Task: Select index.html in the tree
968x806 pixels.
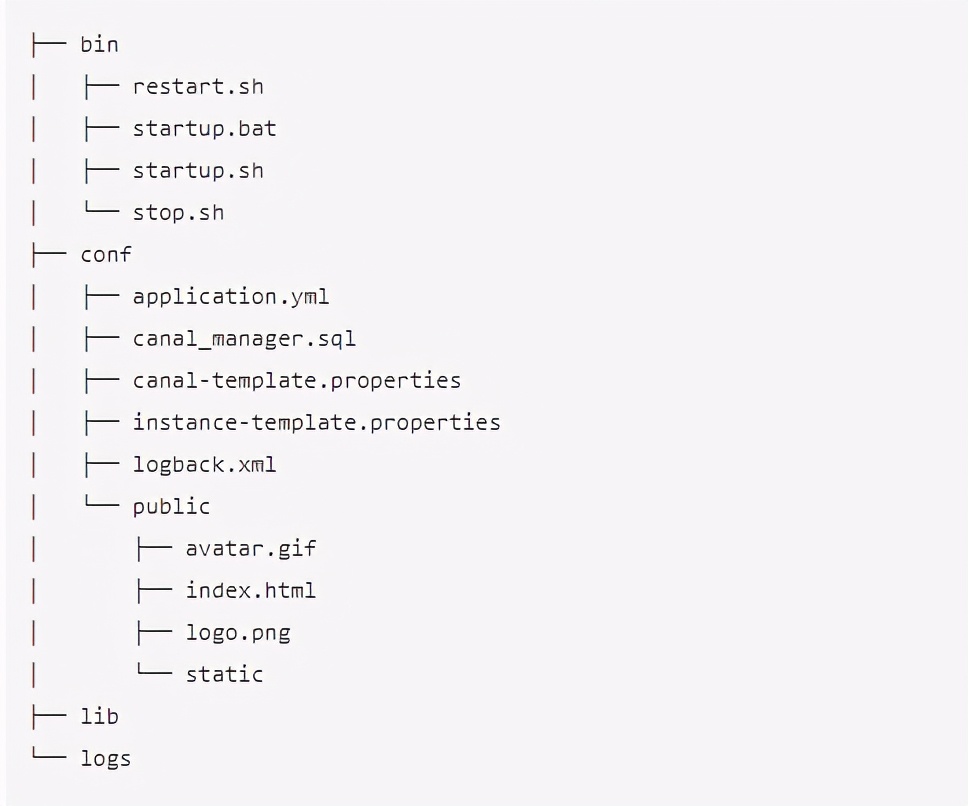Action: click(251, 590)
